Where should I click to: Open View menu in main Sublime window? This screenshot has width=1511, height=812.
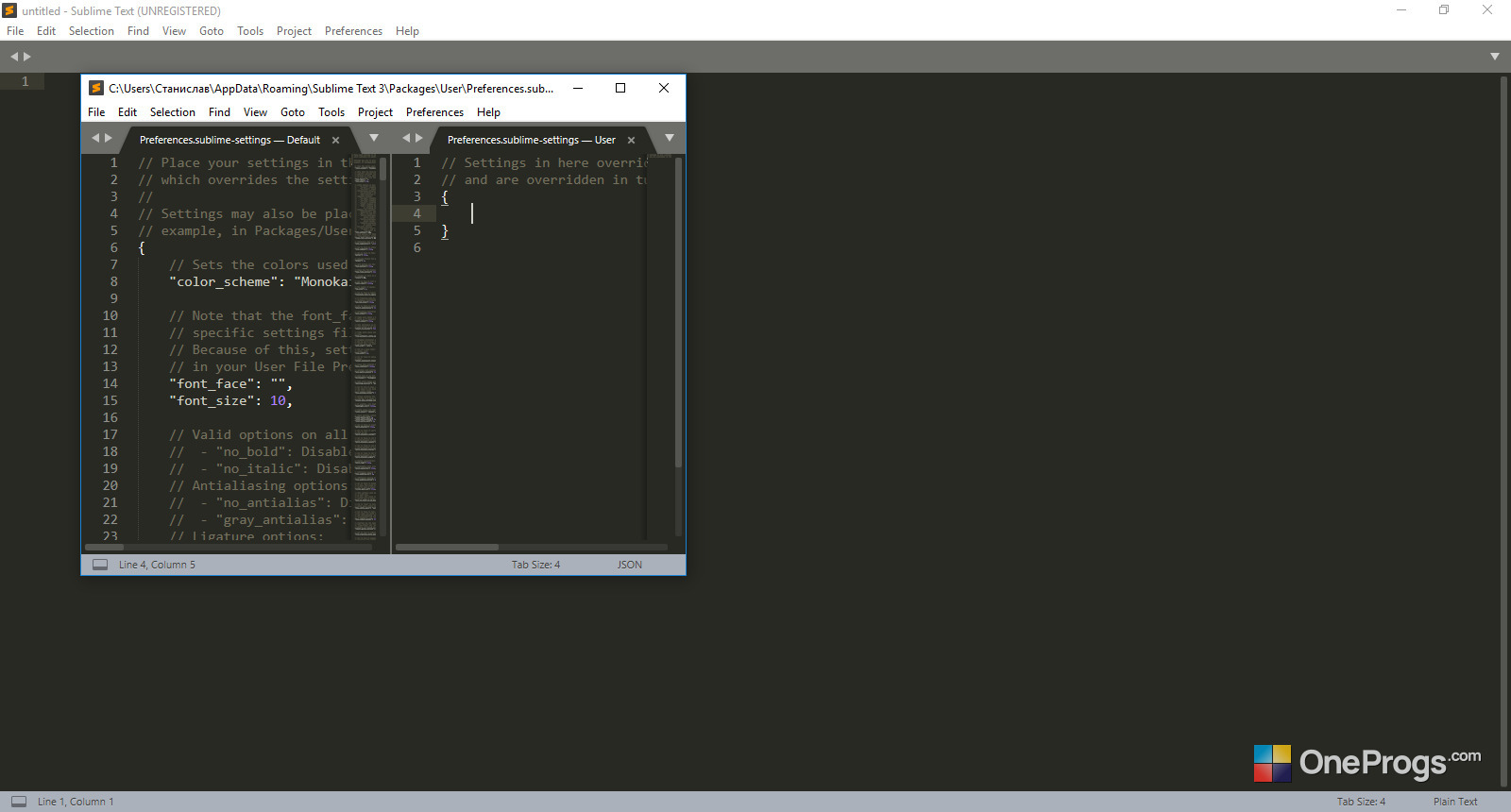tap(174, 31)
